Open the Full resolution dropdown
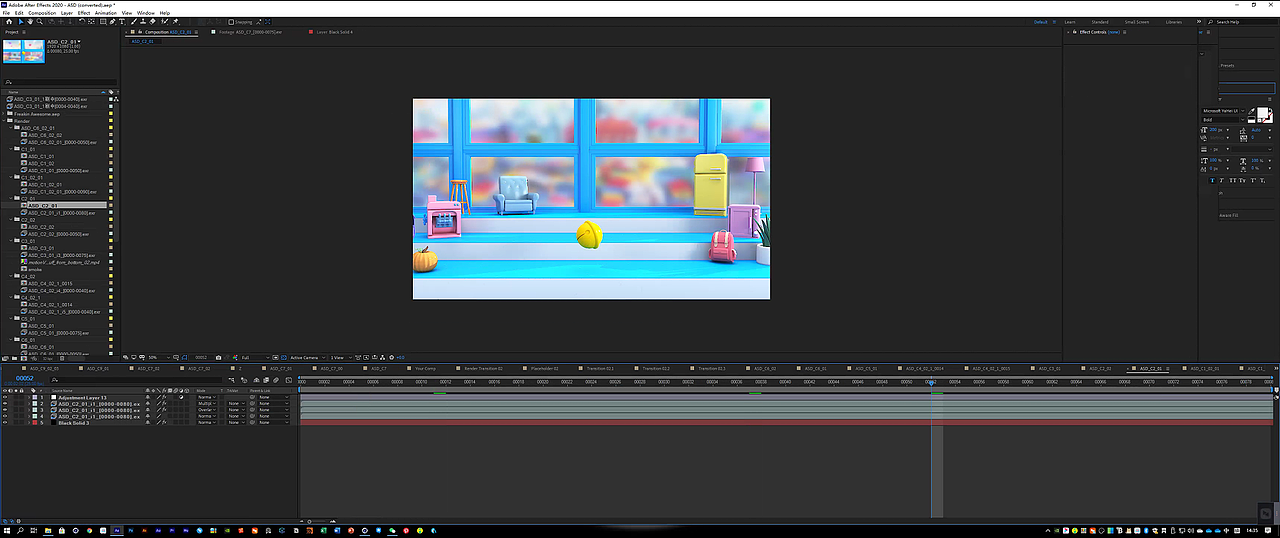The image size is (1280, 538). 254,357
